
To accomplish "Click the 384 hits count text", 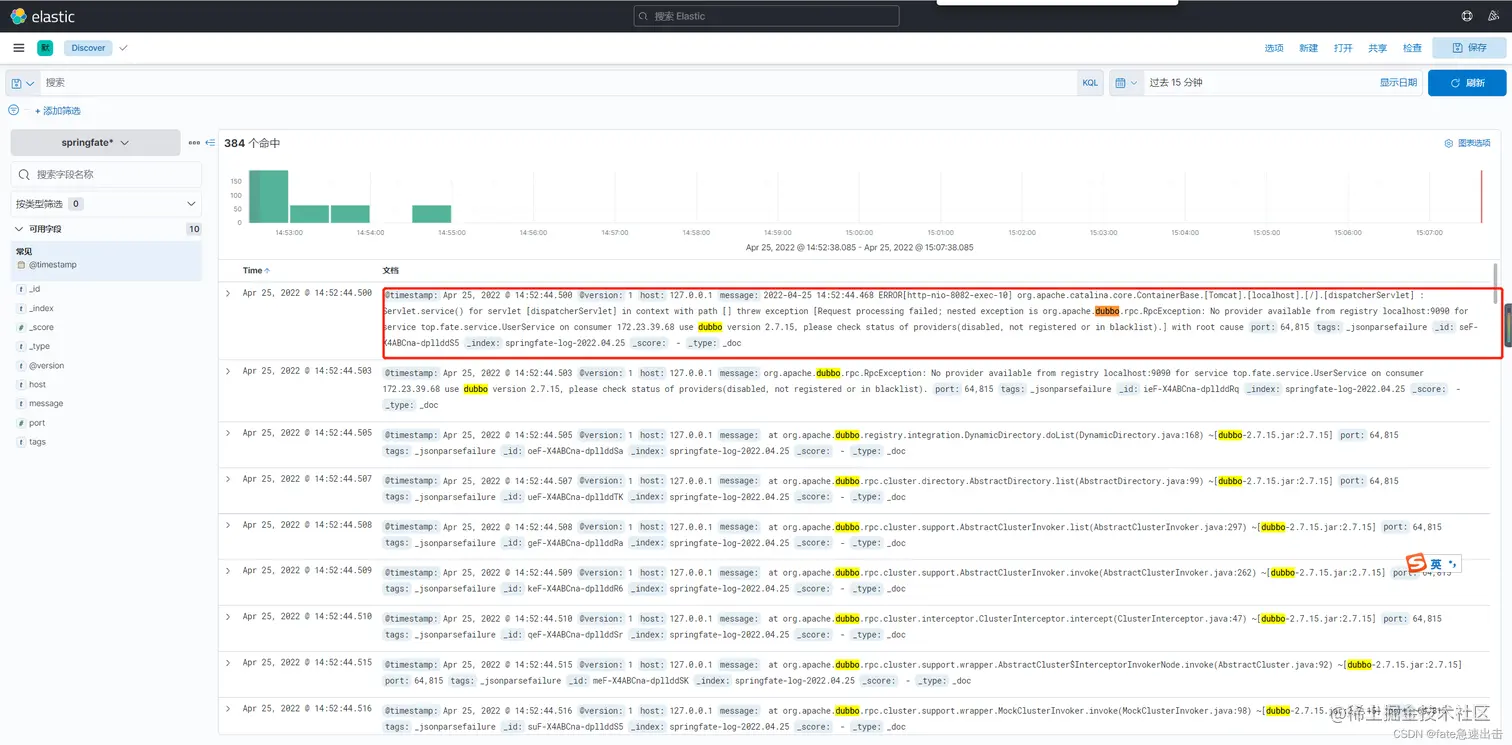I will tap(252, 143).
